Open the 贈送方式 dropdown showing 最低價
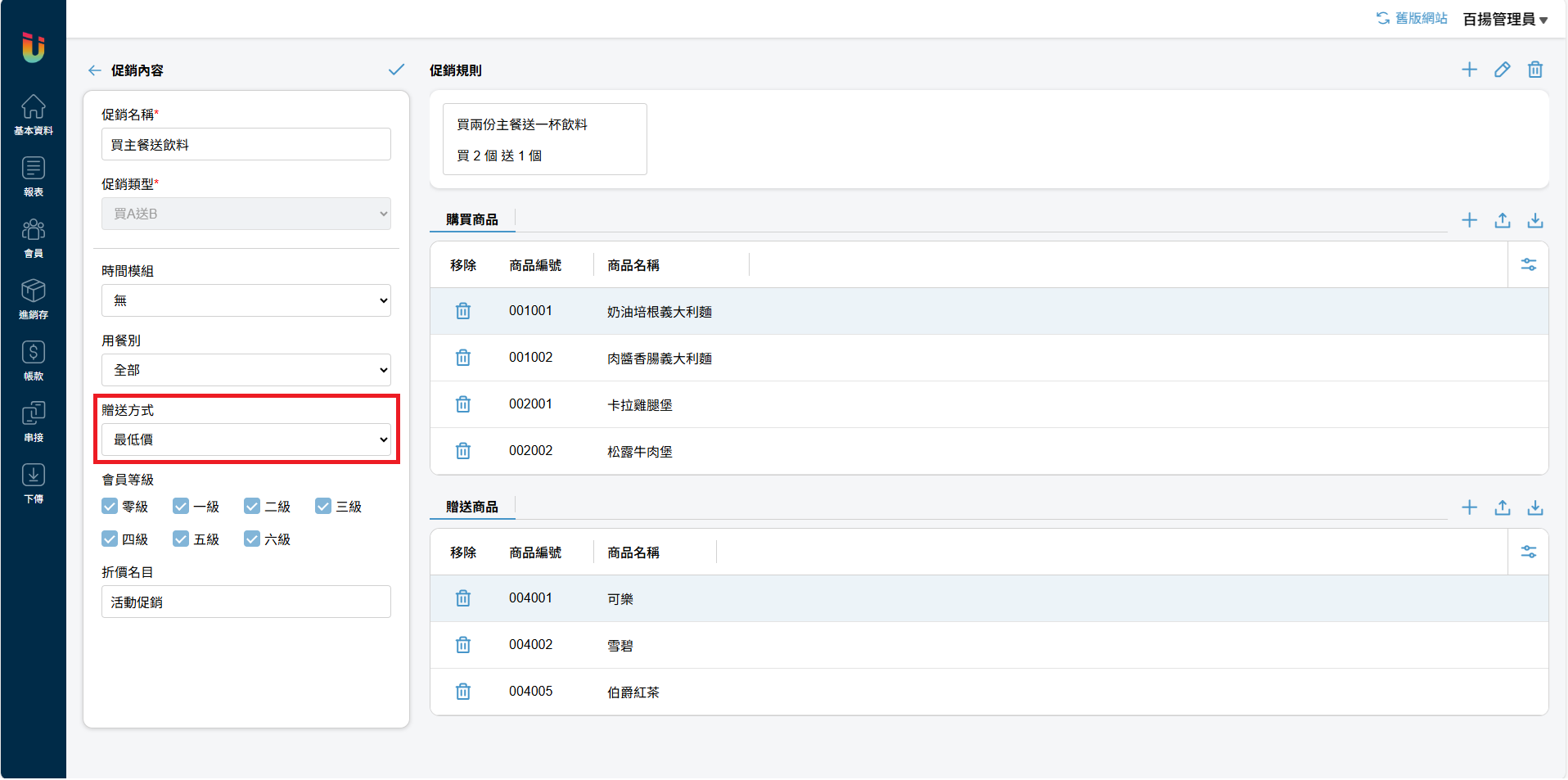 click(x=246, y=440)
